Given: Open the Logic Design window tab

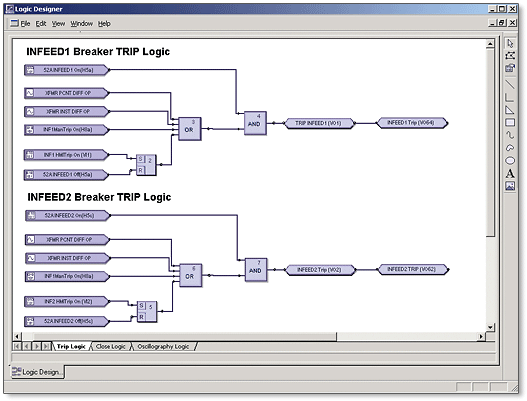Looking at the screenshot, I should (37, 372).
